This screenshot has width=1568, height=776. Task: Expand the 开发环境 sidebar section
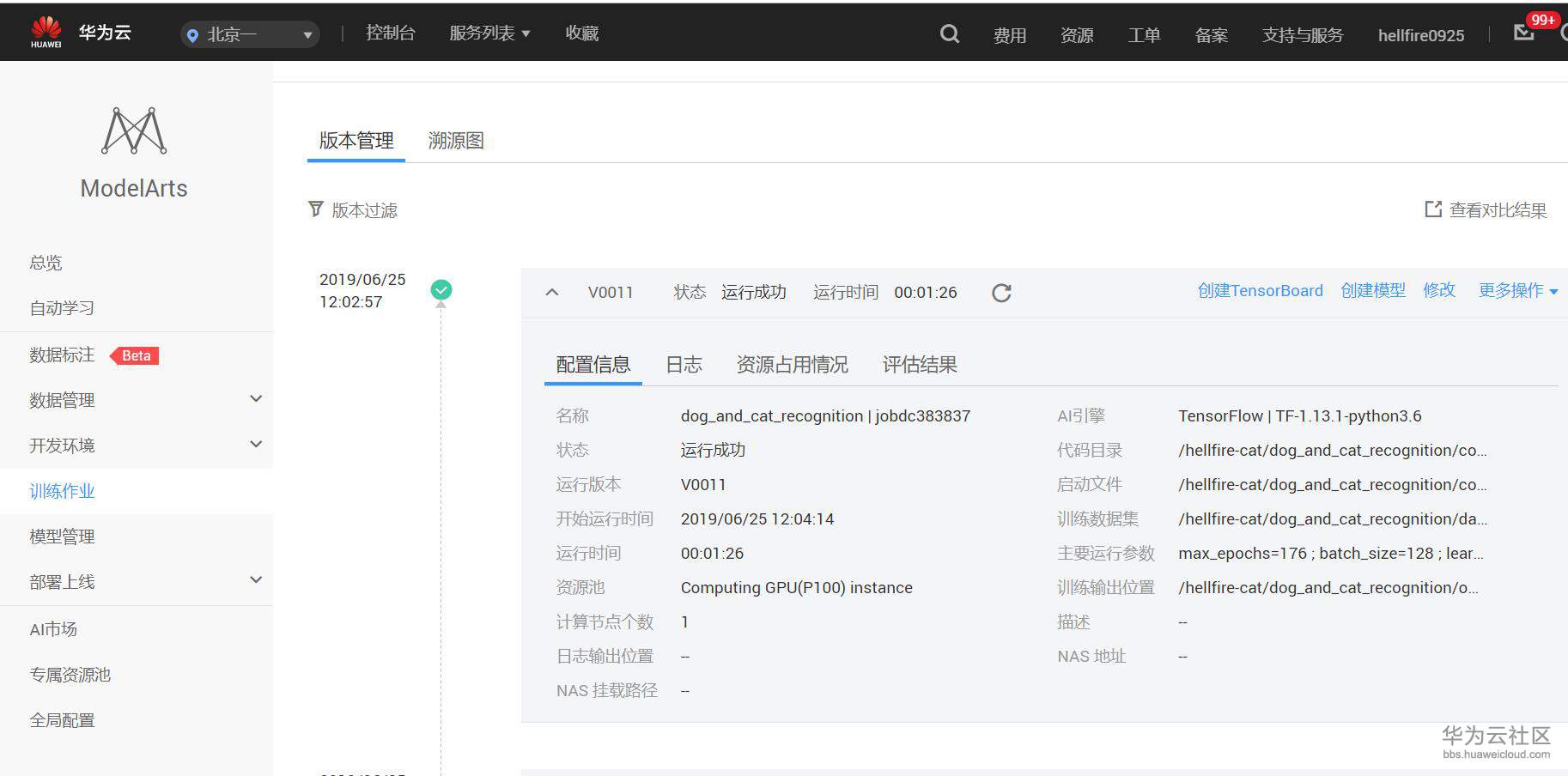tap(256, 444)
